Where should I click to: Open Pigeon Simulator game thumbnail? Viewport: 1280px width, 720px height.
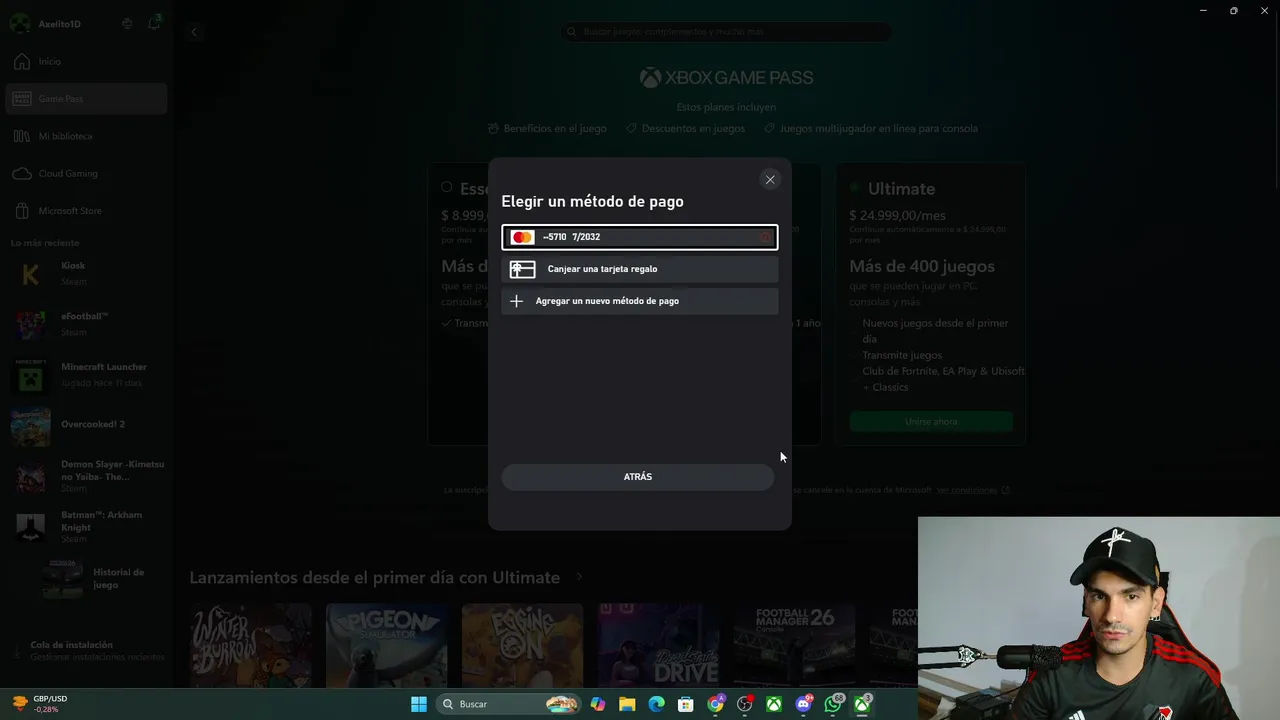coord(386,644)
